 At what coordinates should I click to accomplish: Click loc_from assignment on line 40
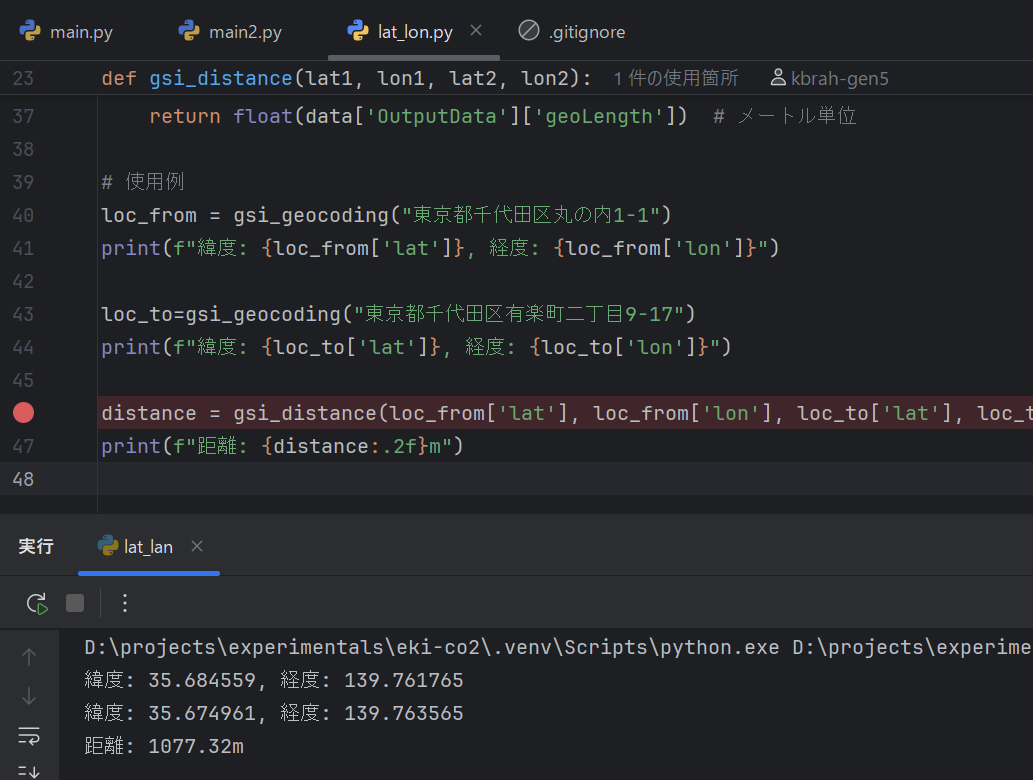[x=387, y=215]
